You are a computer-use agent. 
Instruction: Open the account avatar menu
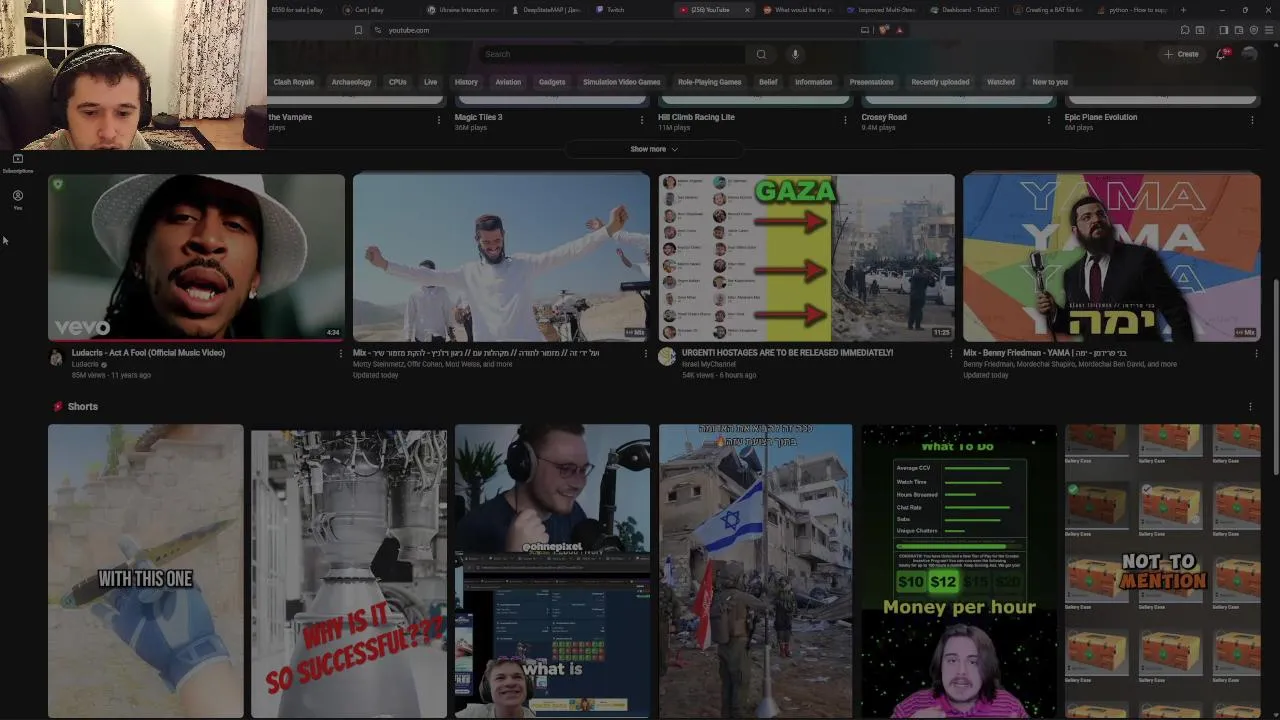(1248, 54)
